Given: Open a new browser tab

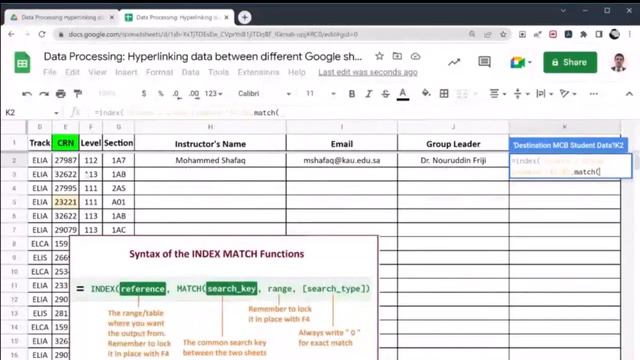Looking at the screenshot, I should [x=244, y=17].
